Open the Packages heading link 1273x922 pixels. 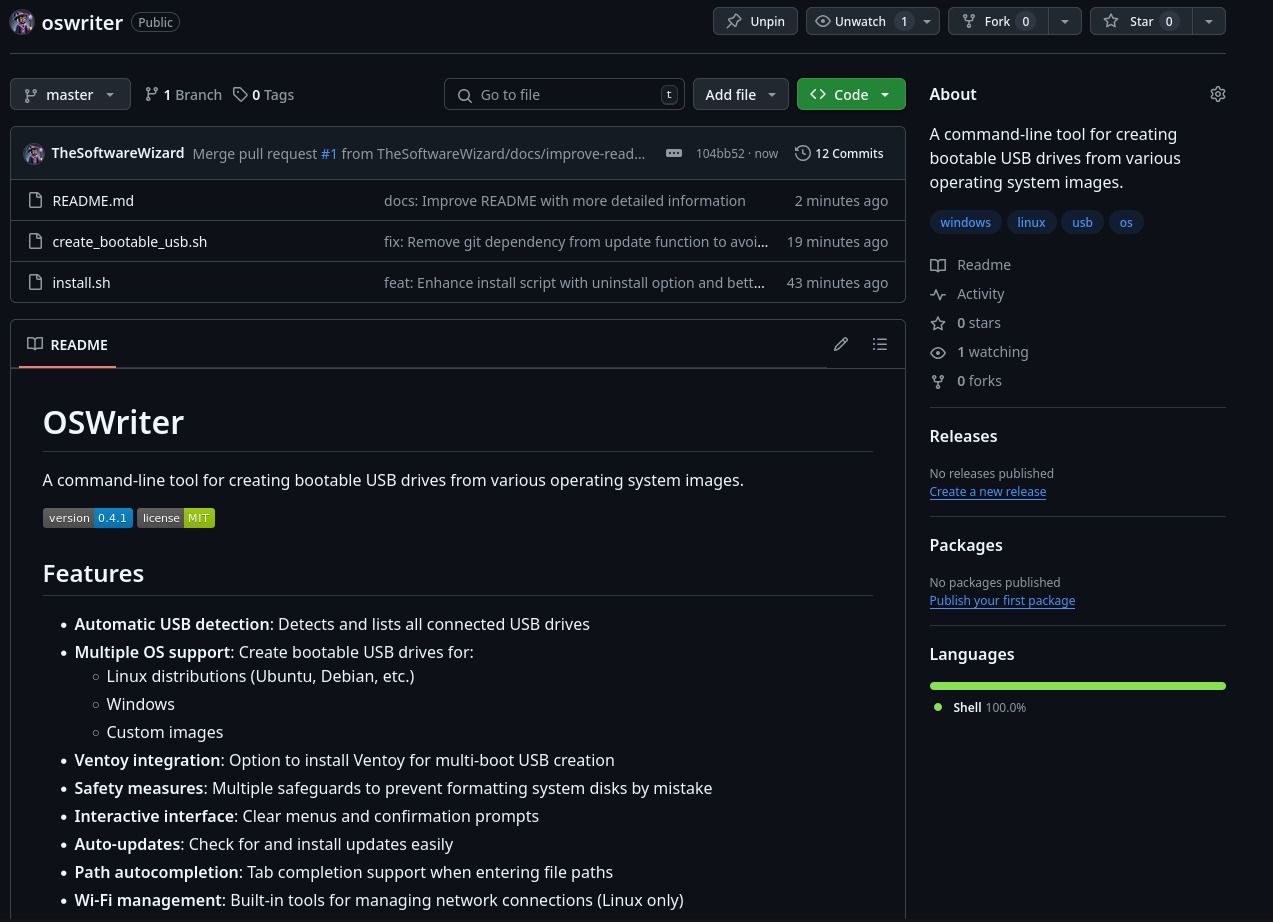(x=966, y=545)
